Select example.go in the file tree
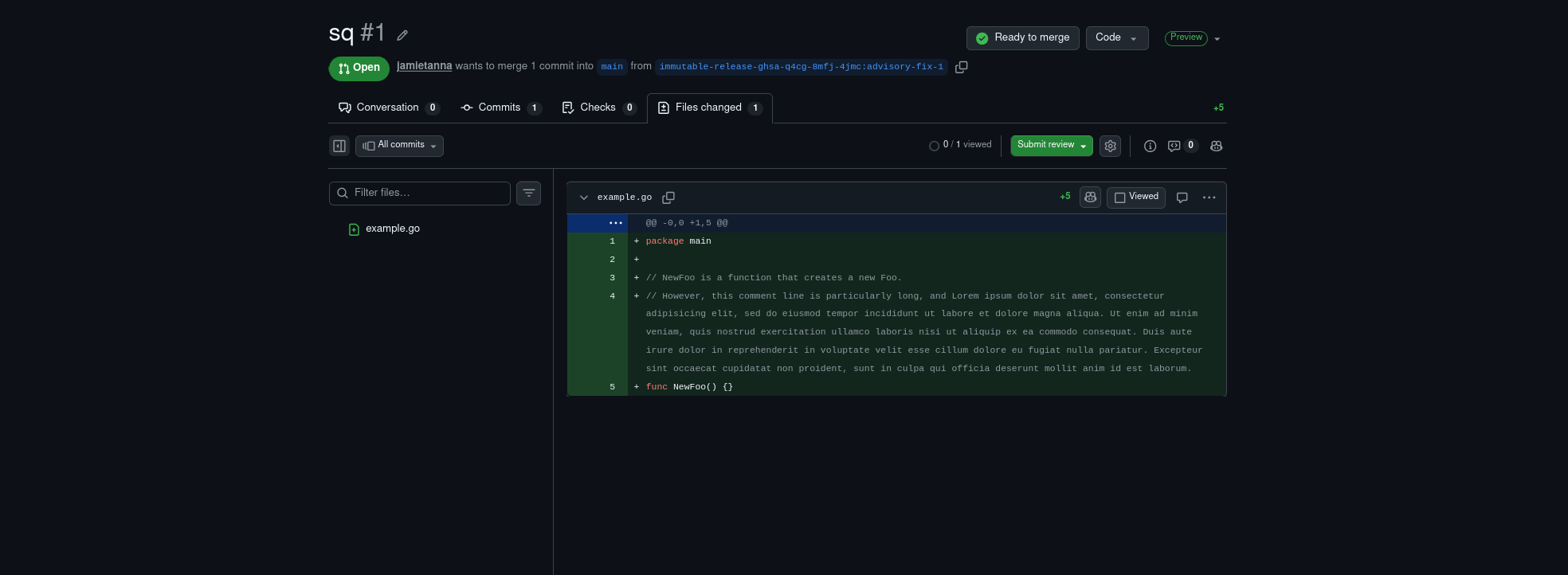Viewport: 1568px width, 575px height. [392, 229]
